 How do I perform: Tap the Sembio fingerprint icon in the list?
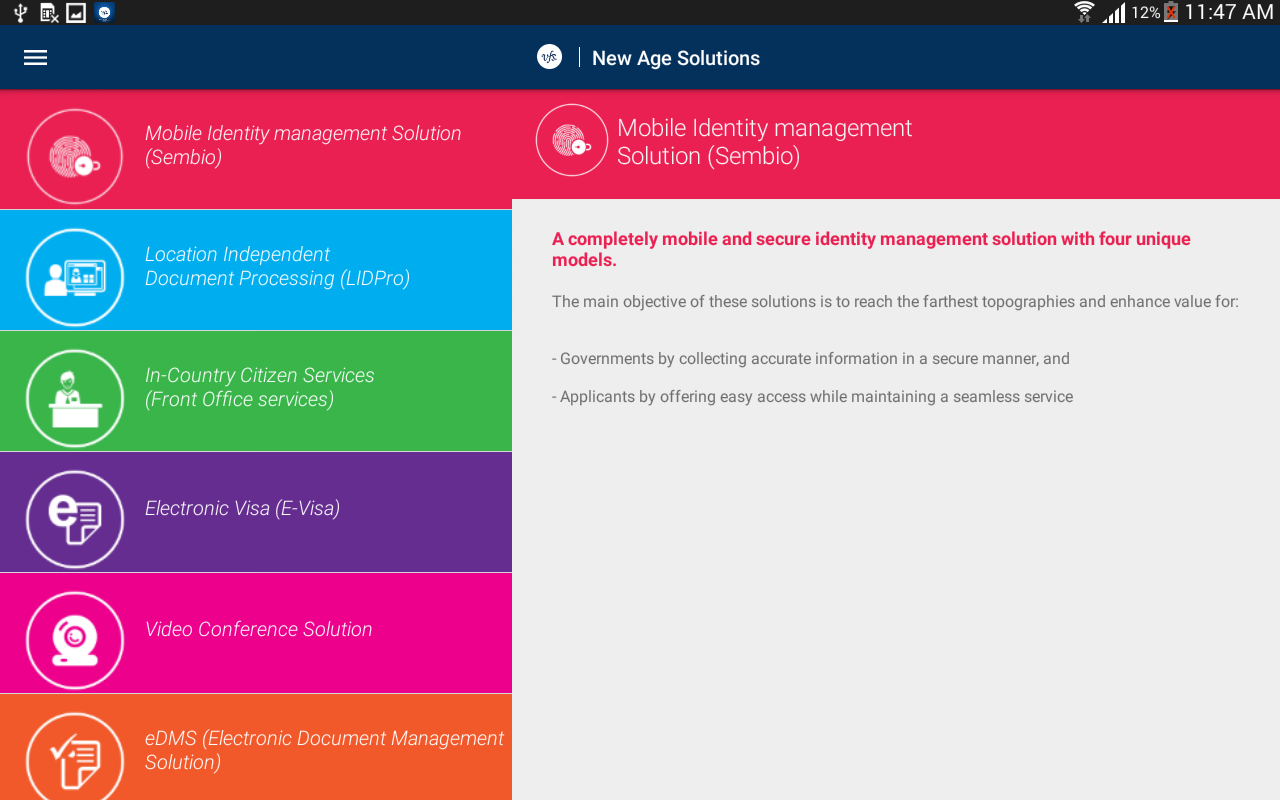[x=75, y=157]
